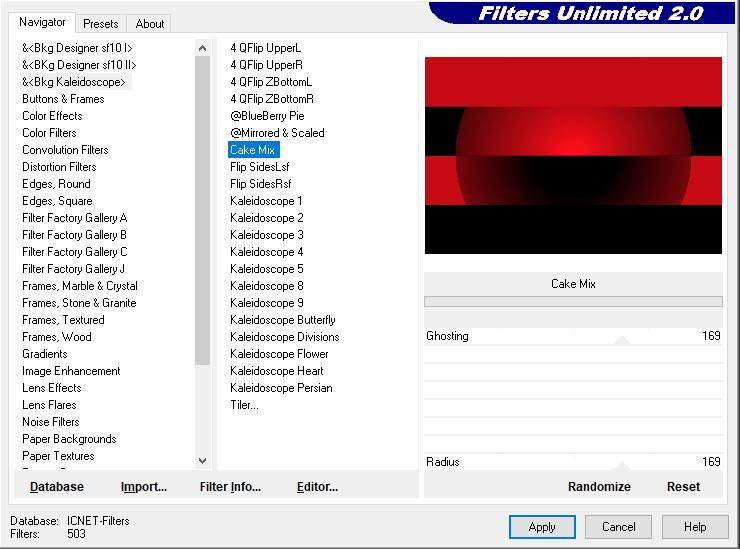The image size is (740, 549).
Task: Select &<BKg Designer sf10 II> category
Action: pyautogui.click(x=79, y=65)
